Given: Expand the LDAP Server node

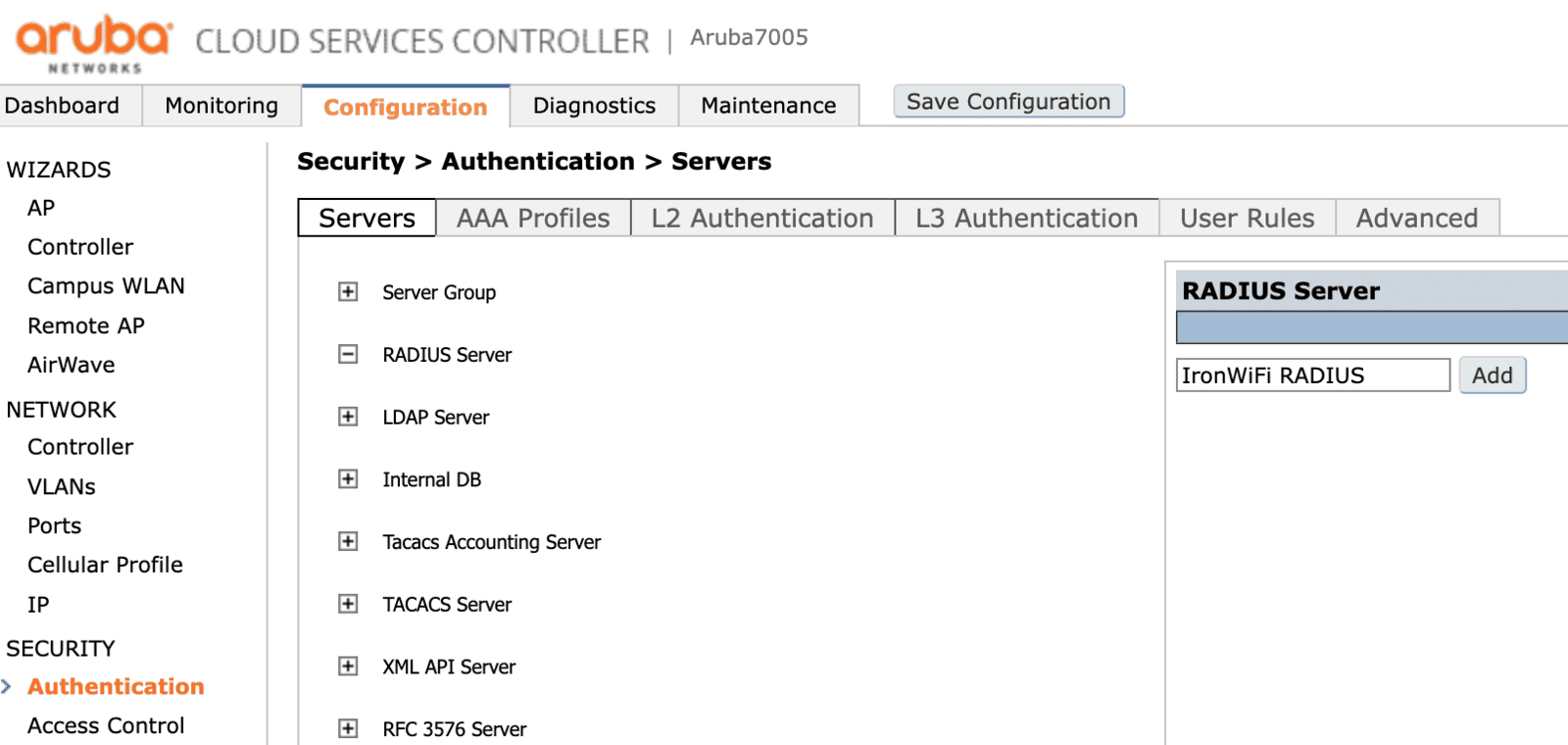Looking at the screenshot, I should 348,417.
